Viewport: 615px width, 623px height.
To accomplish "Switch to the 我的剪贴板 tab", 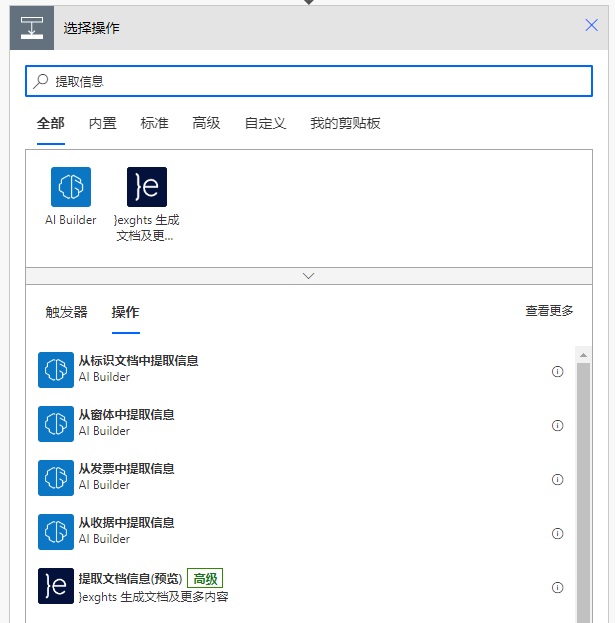I will click(345, 123).
